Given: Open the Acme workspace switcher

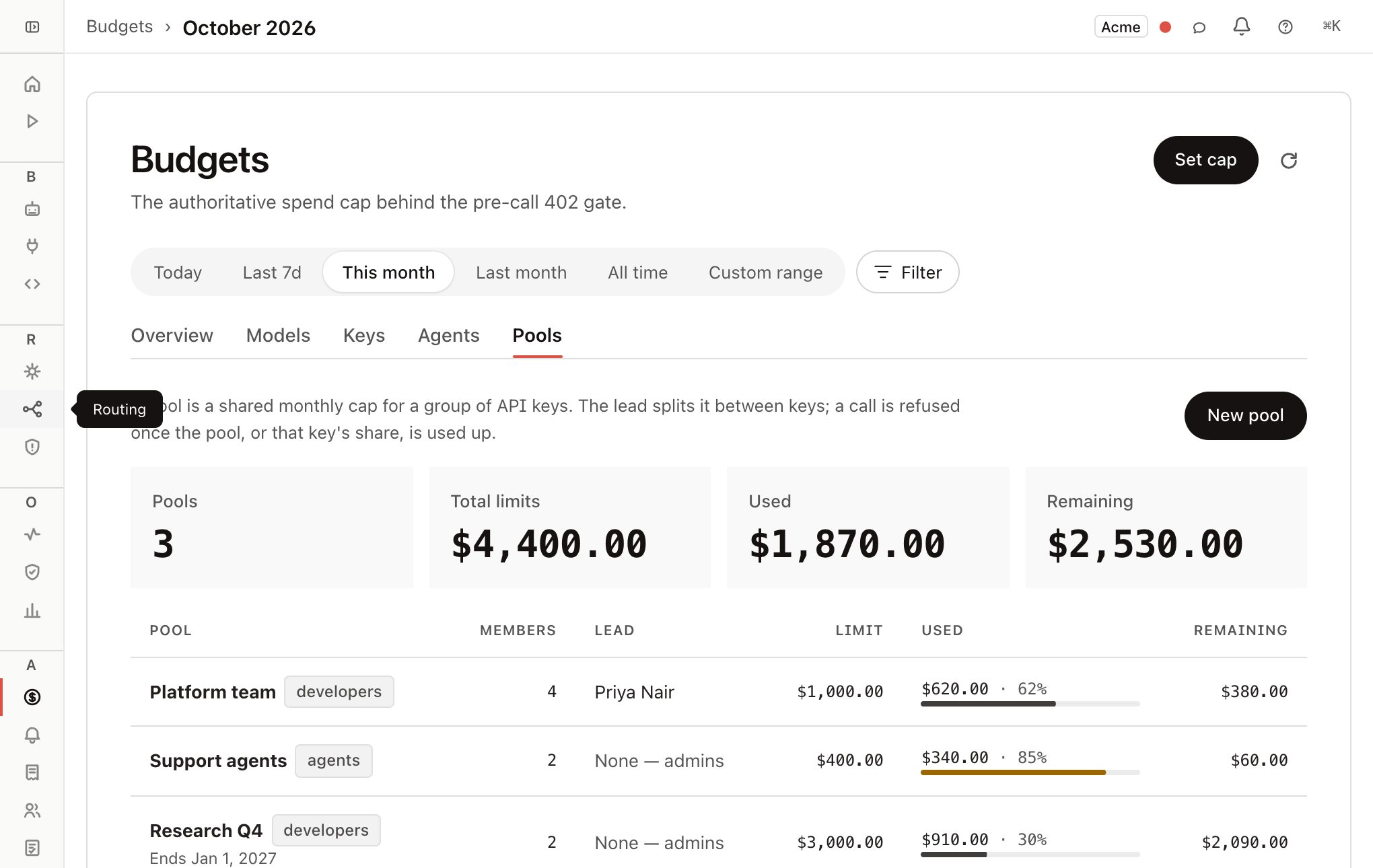Looking at the screenshot, I should (x=1121, y=27).
